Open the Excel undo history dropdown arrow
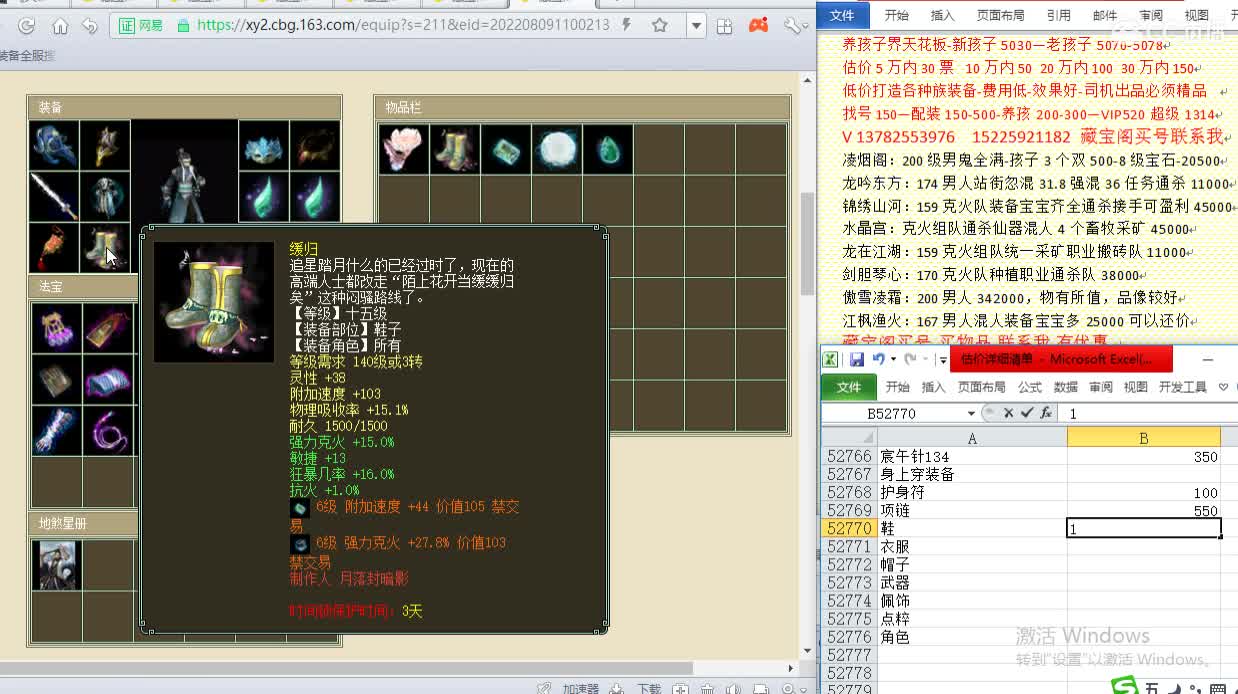1238x694 pixels. [892, 360]
